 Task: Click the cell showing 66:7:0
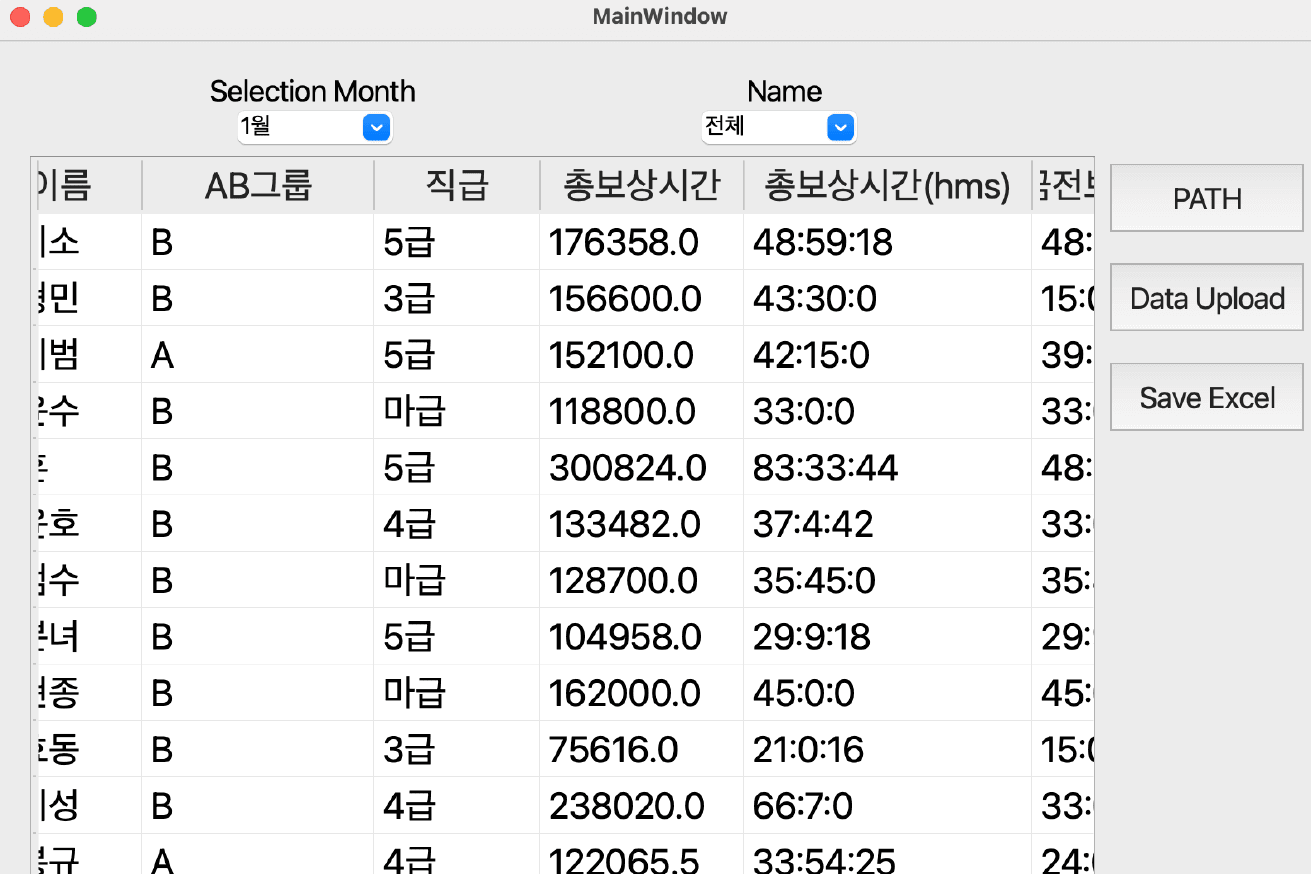888,805
